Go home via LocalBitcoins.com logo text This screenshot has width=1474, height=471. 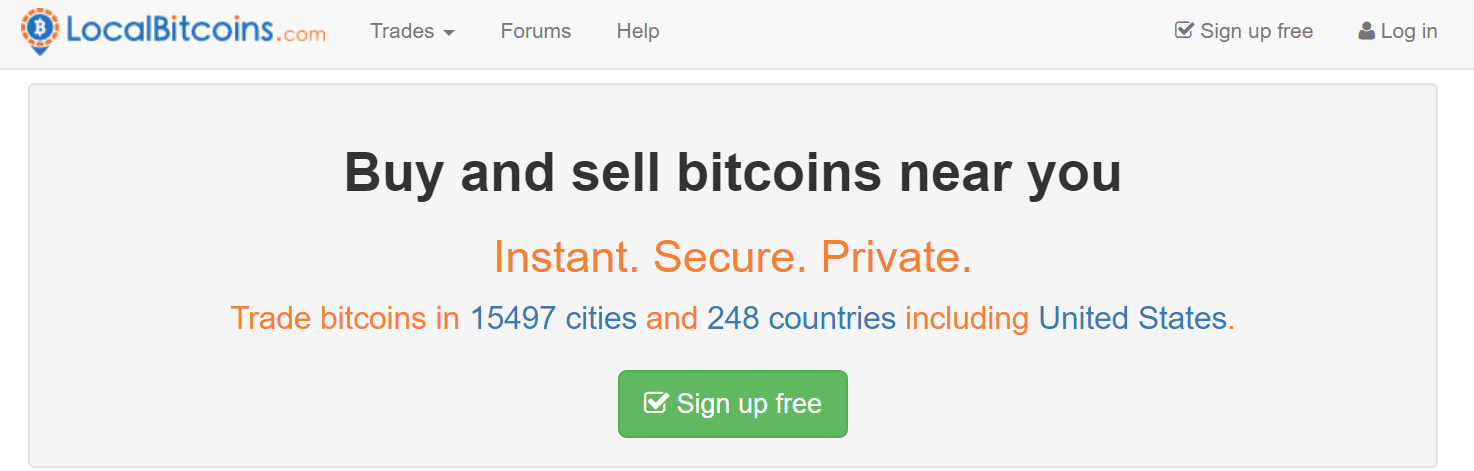(x=168, y=30)
